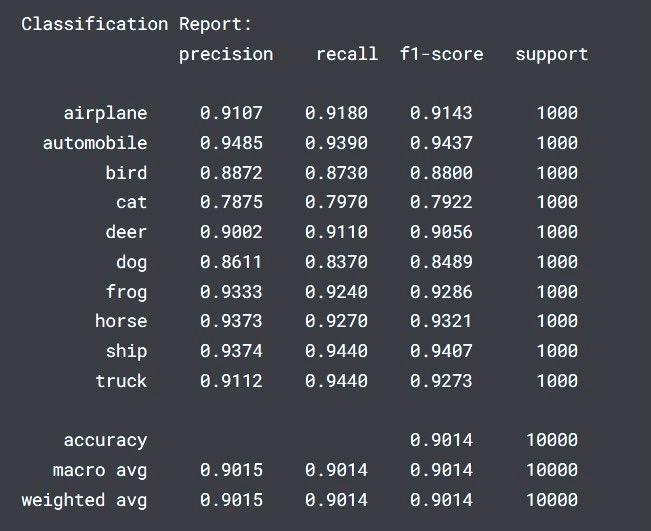Viewport: 651px width, 531px height.
Task: Click the 'f1-score' column header
Action: pyautogui.click(x=441, y=54)
